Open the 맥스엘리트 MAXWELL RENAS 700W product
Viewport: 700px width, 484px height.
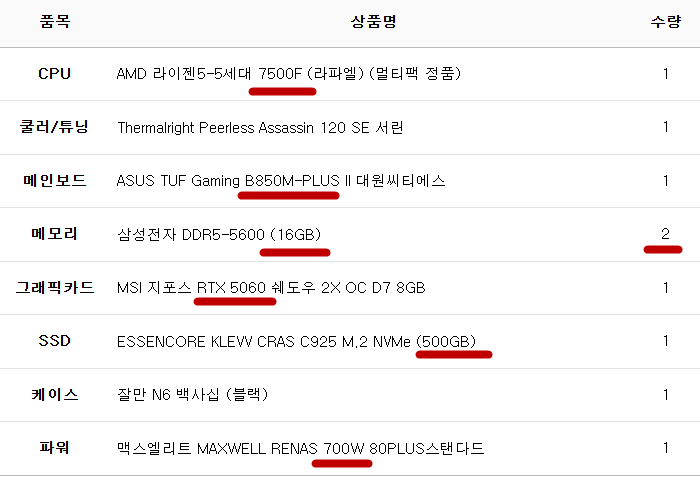pyautogui.click(x=300, y=449)
